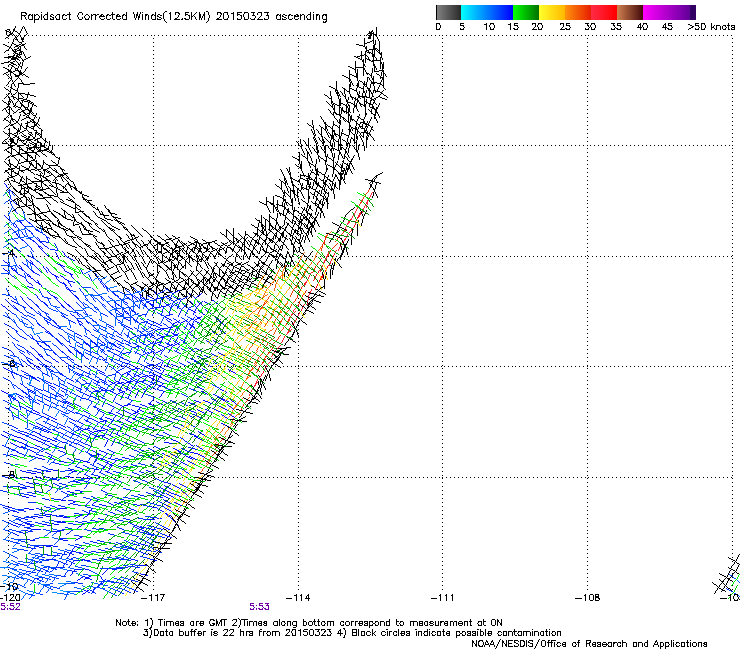Click the 'Data buffer is 22 hrs' note line

[352, 633]
